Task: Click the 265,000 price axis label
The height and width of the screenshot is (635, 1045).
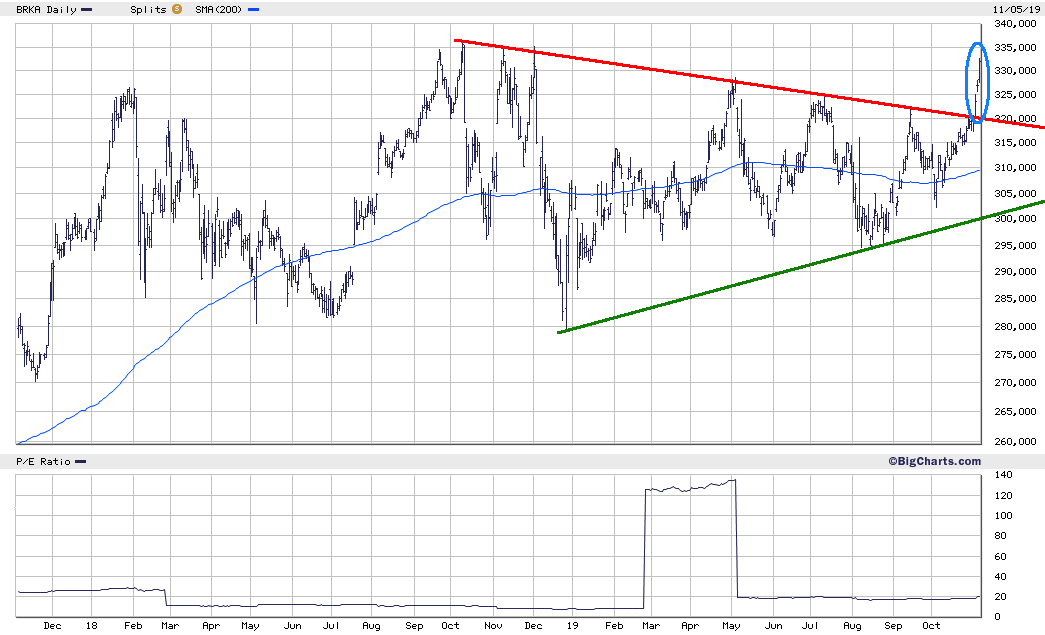Action: 1016,412
